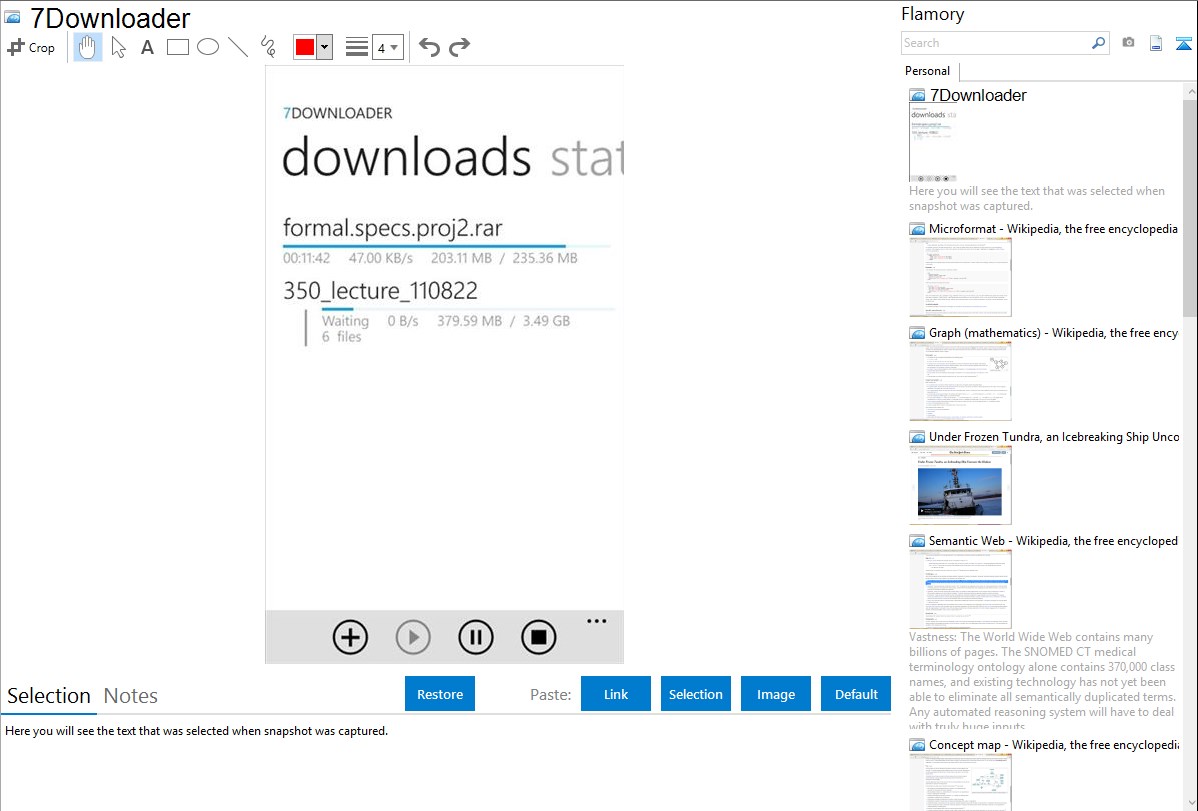Undo the last annotation
1198x811 pixels.
pos(429,47)
